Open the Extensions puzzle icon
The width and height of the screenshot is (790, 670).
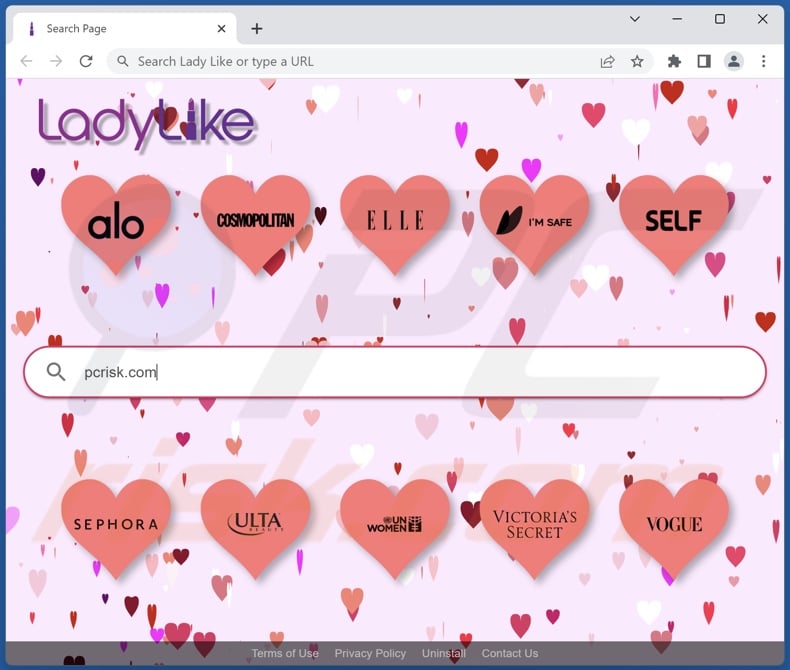click(674, 61)
